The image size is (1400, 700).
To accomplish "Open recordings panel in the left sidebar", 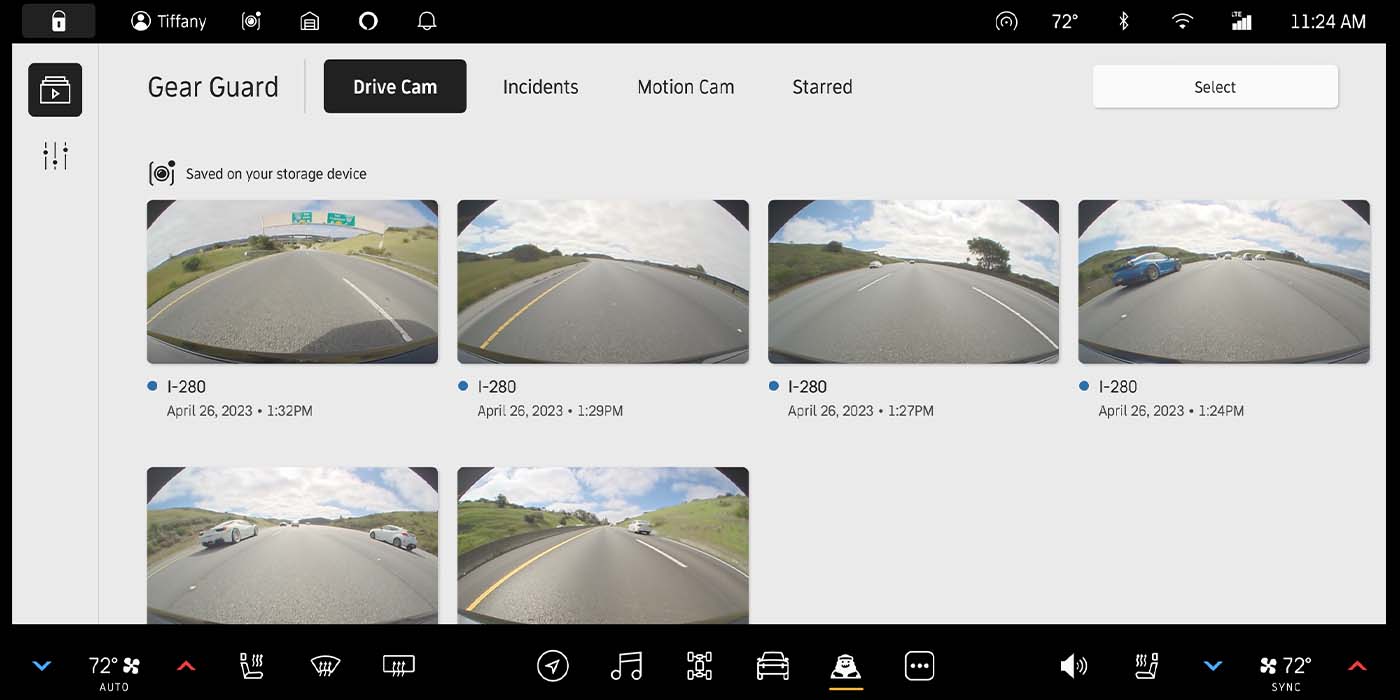I will click(55, 89).
